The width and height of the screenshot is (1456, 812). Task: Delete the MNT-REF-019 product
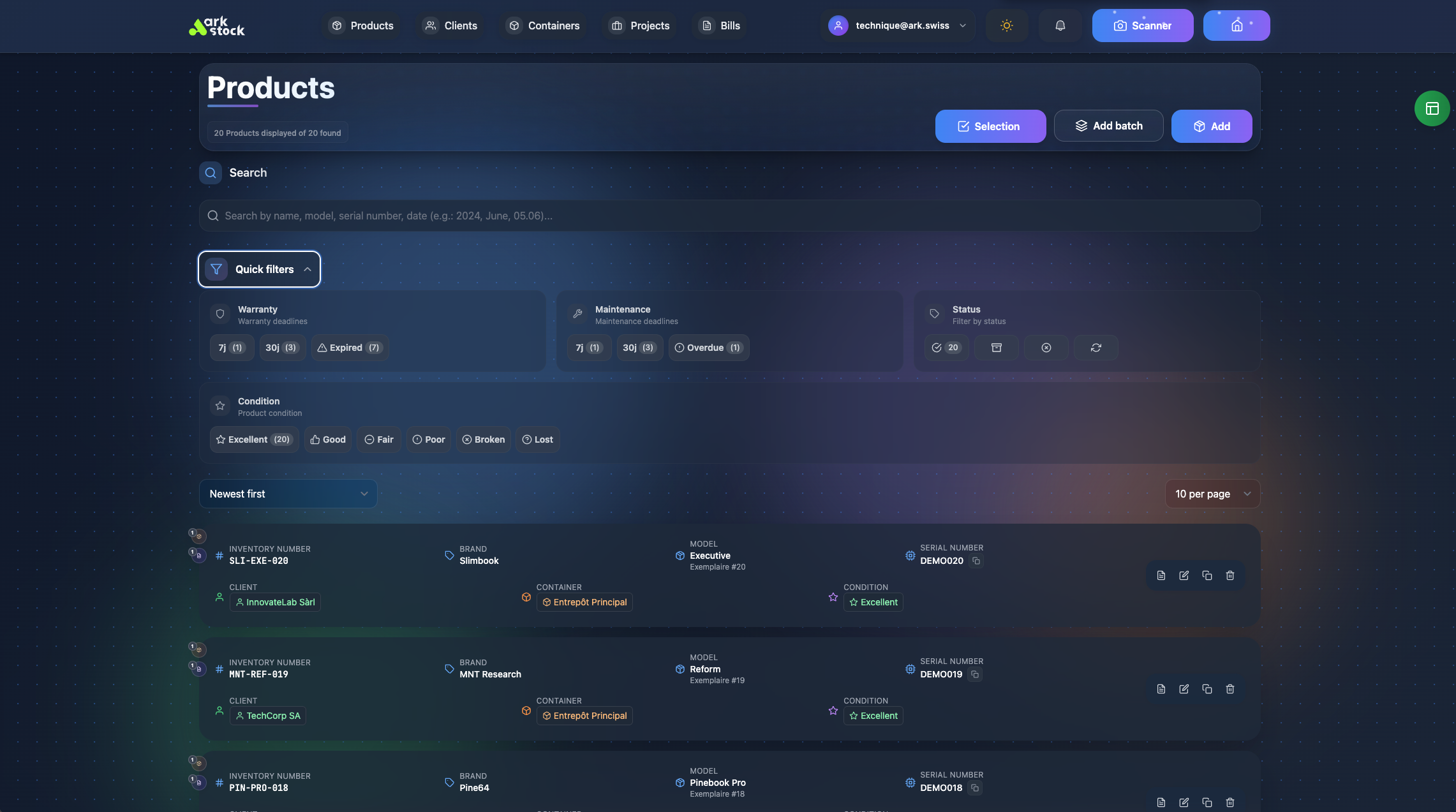pyautogui.click(x=1230, y=689)
